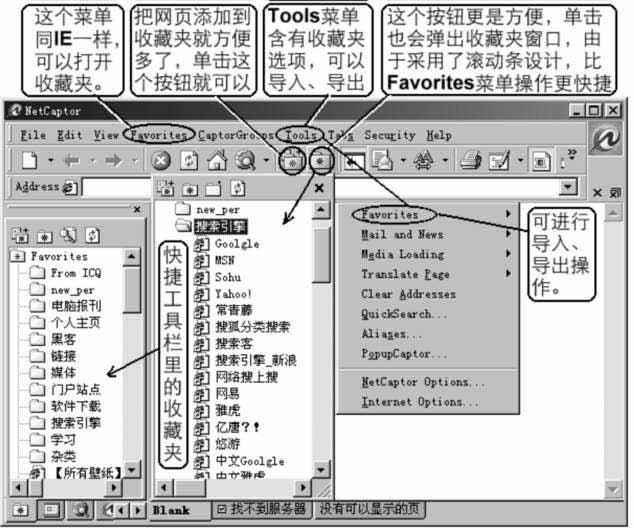Choose Aliases... menu entry
This screenshot has width=634, height=528.
(x=429, y=334)
